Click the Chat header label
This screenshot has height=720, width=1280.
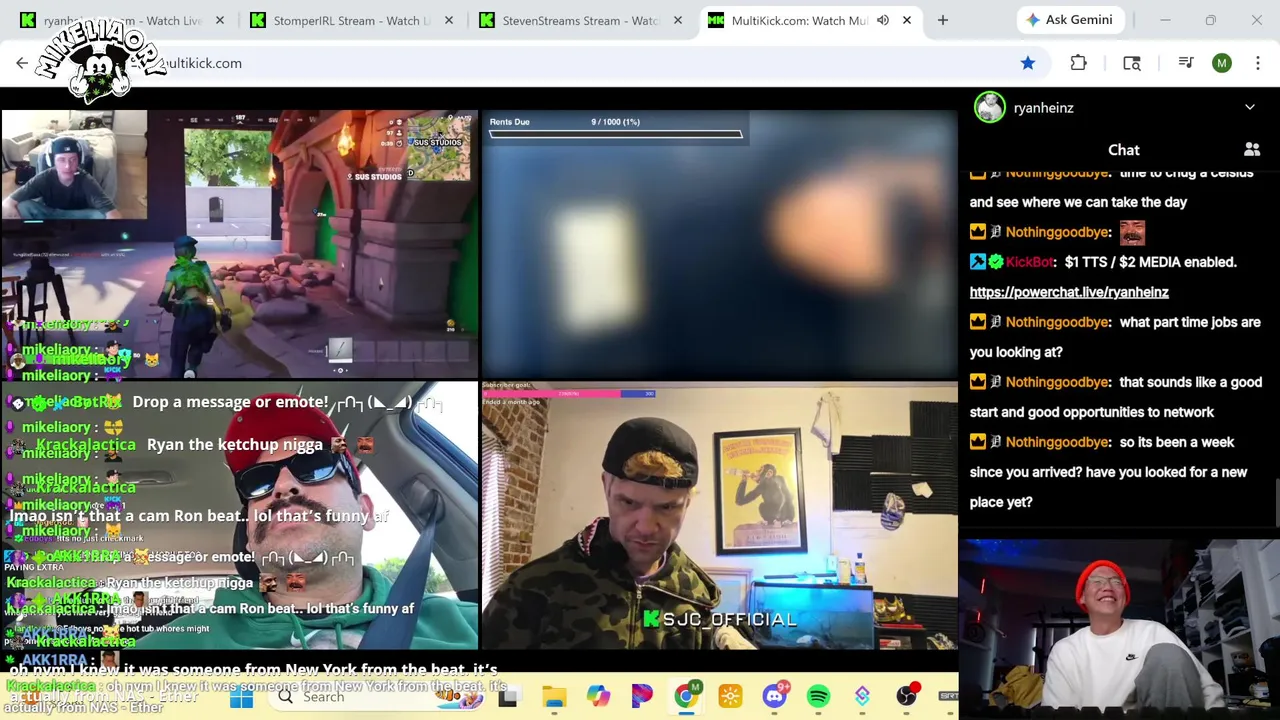[1123, 150]
